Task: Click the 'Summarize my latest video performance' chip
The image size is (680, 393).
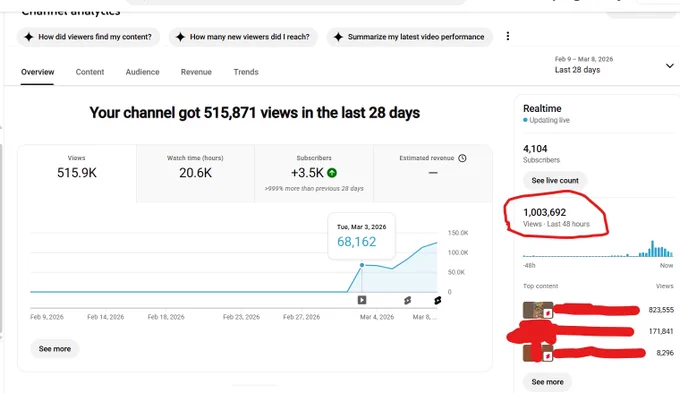Action: pyautogui.click(x=409, y=37)
